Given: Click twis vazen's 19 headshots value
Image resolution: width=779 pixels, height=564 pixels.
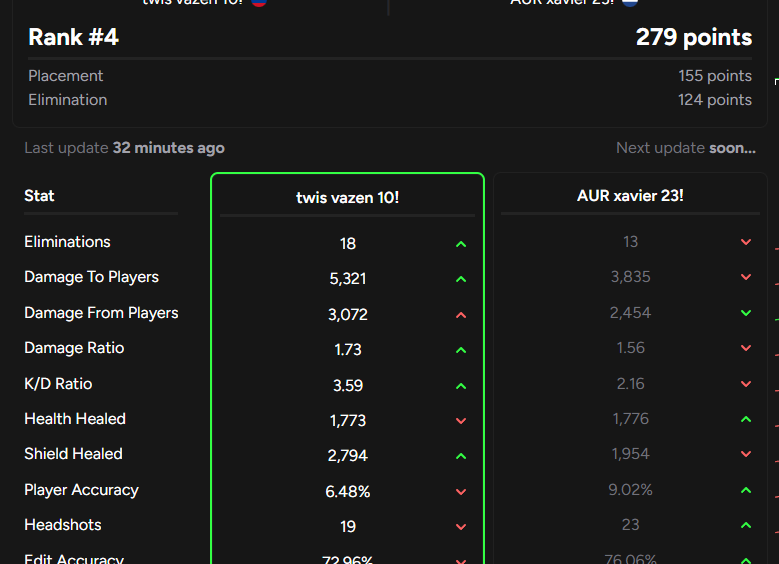Looking at the screenshot, I should tap(347, 526).
